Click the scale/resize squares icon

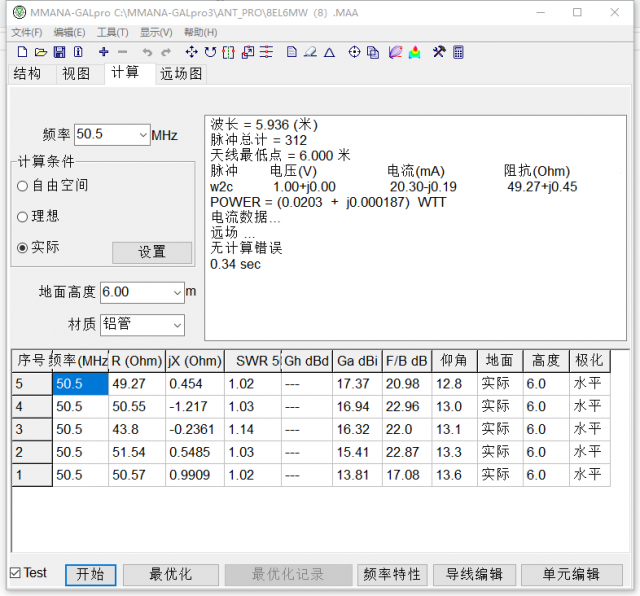tap(248, 52)
